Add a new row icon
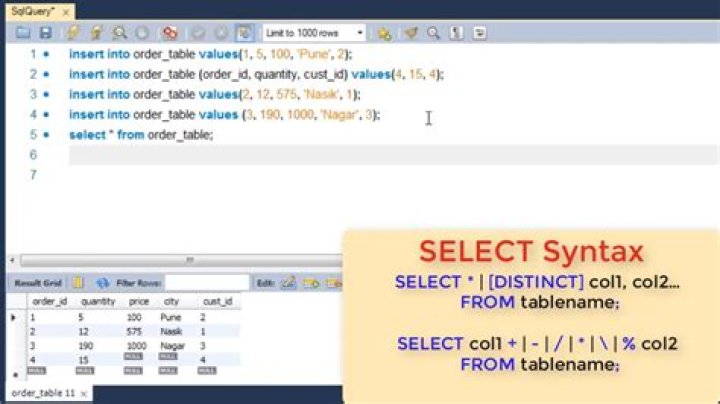This screenshot has height=404, width=720. tap(312, 283)
